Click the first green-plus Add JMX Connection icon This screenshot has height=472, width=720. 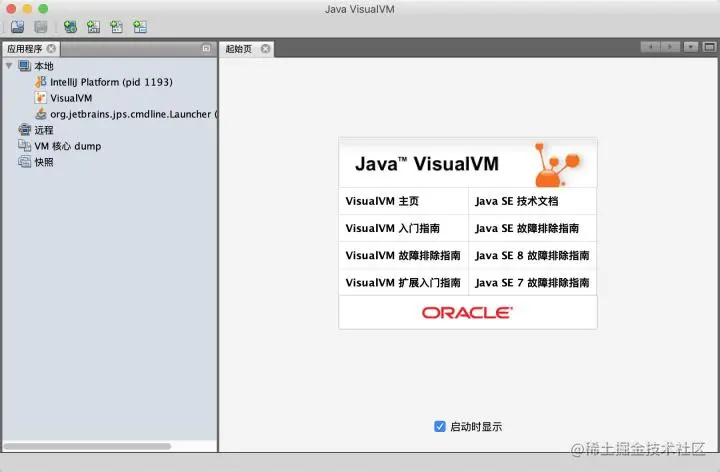(70, 27)
